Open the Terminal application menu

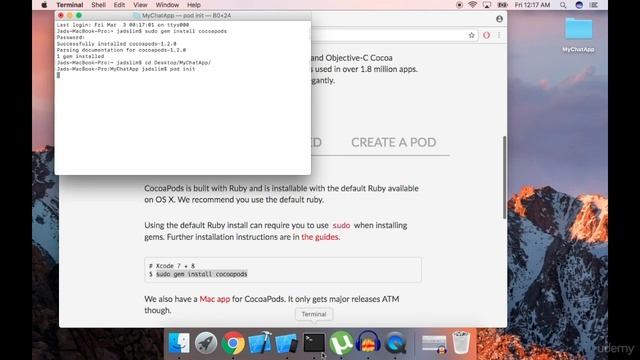pos(69,5)
